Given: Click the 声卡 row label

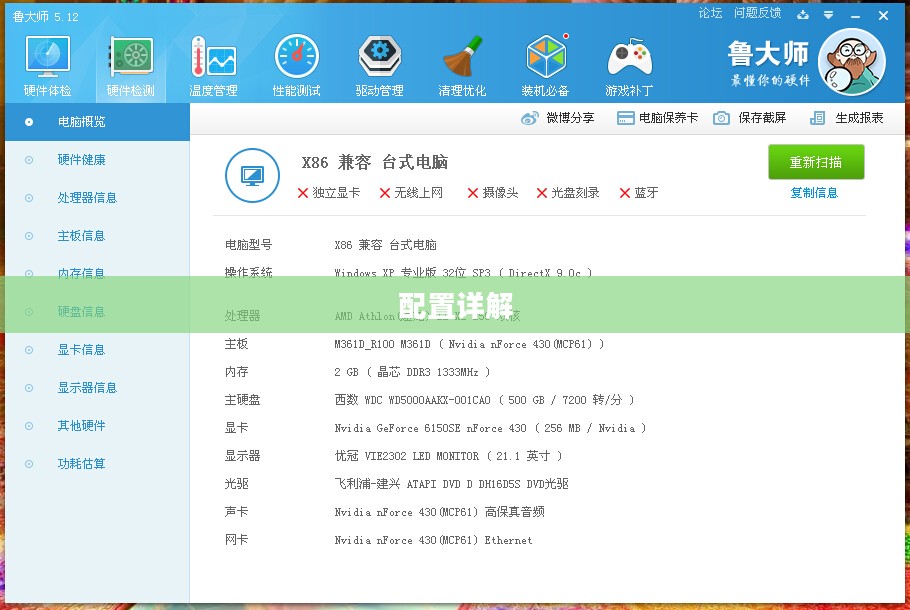Looking at the screenshot, I should click(236, 512).
